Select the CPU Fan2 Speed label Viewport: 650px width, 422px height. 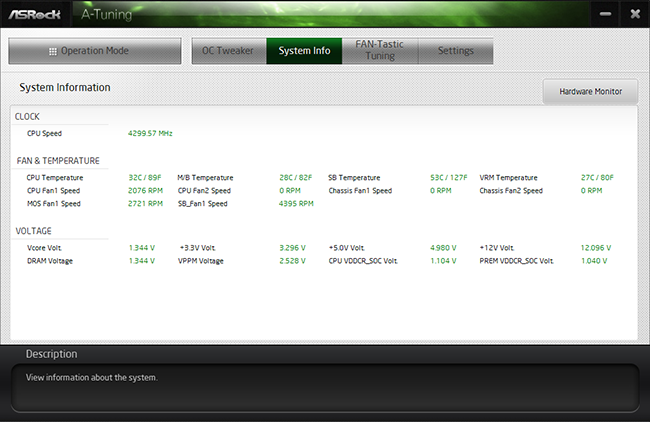[x=204, y=191]
